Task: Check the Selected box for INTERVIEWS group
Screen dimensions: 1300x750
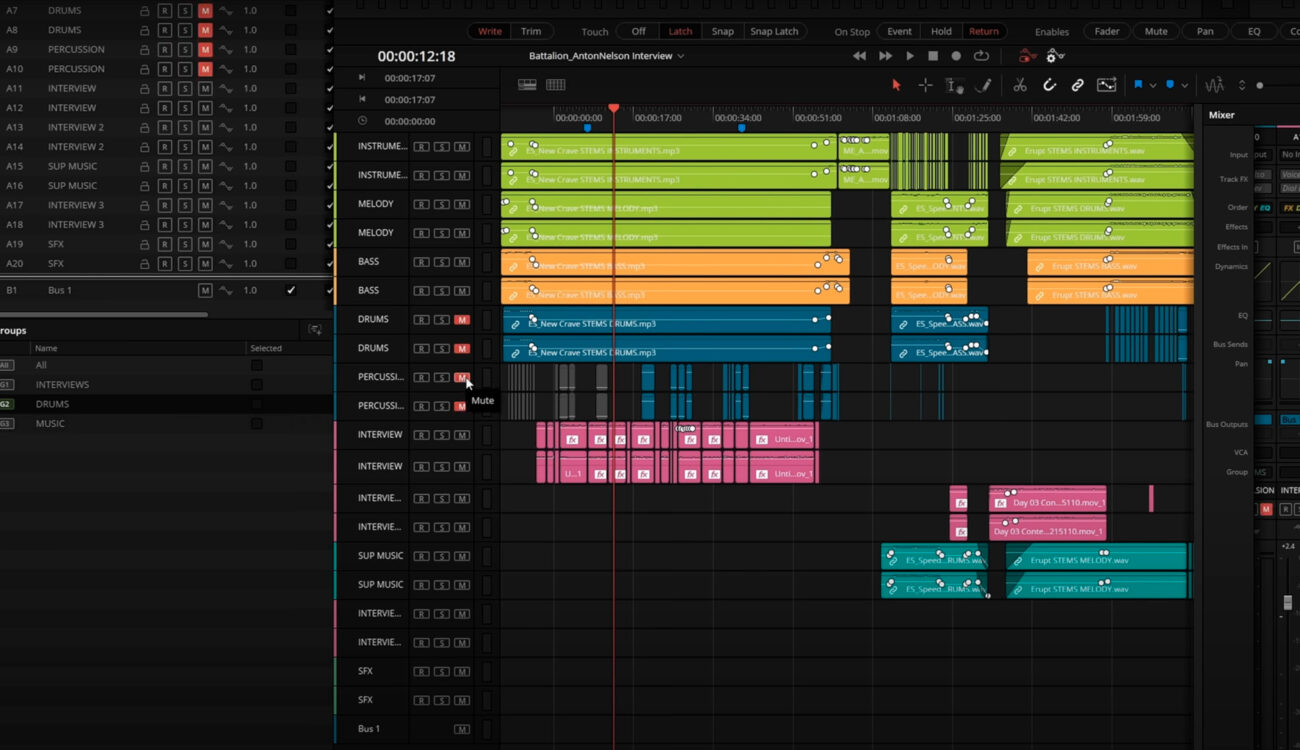Action: click(257, 385)
